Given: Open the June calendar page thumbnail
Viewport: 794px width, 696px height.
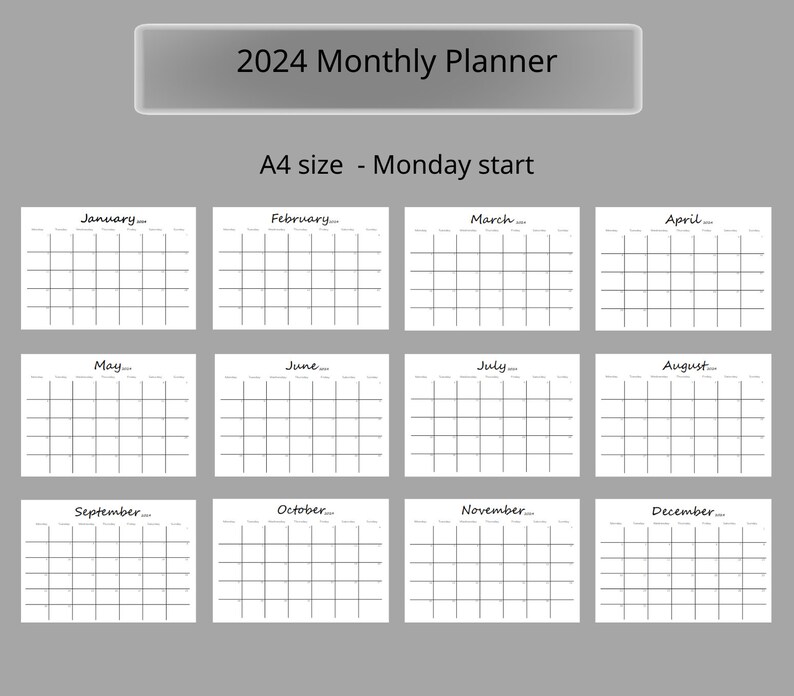Looking at the screenshot, I should pos(302,415).
